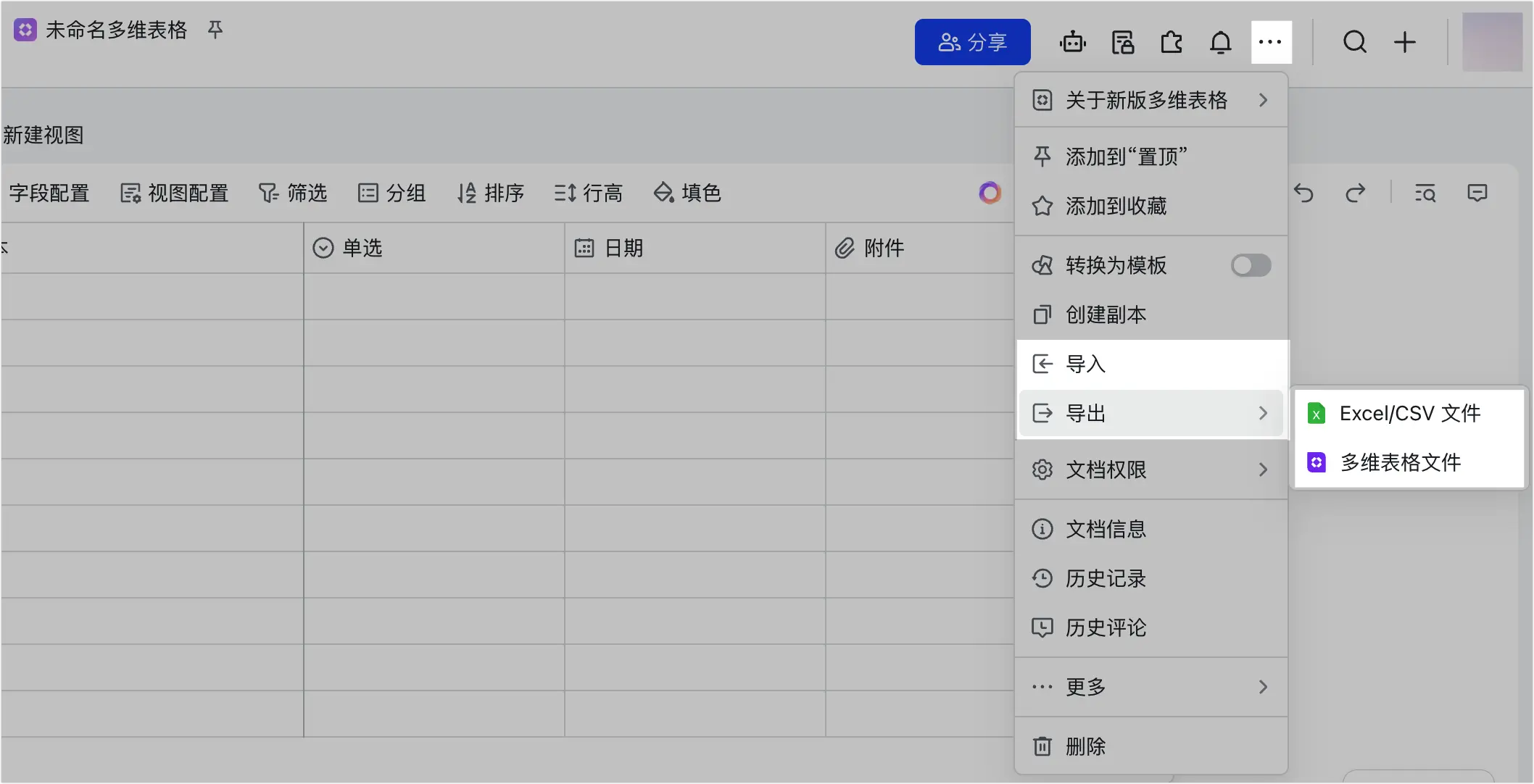This screenshot has height=784, width=1534.
Task: Choose 多维表格文件 export option
Action: tap(1400, 462)
